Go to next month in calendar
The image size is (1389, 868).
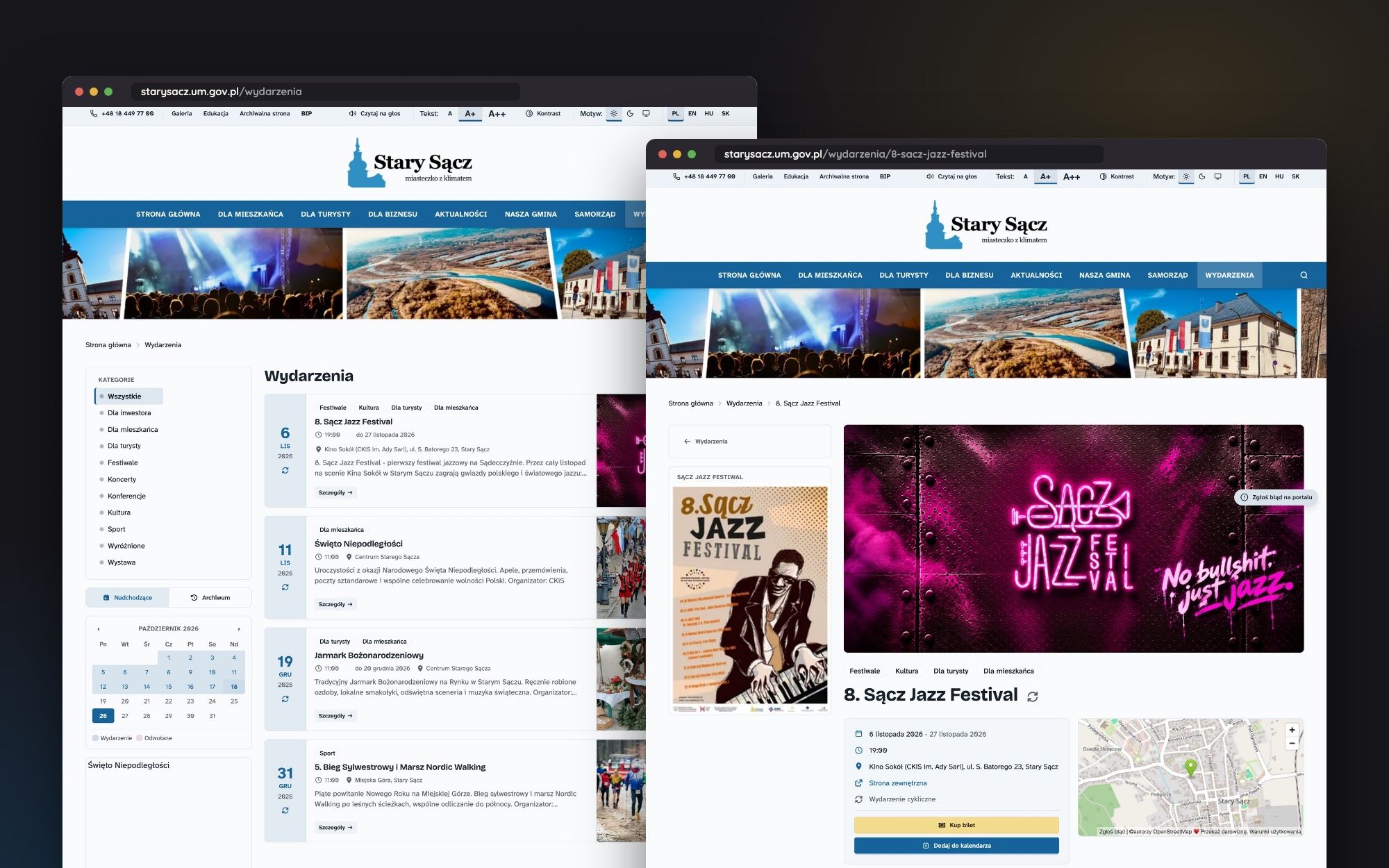point(239,628)
